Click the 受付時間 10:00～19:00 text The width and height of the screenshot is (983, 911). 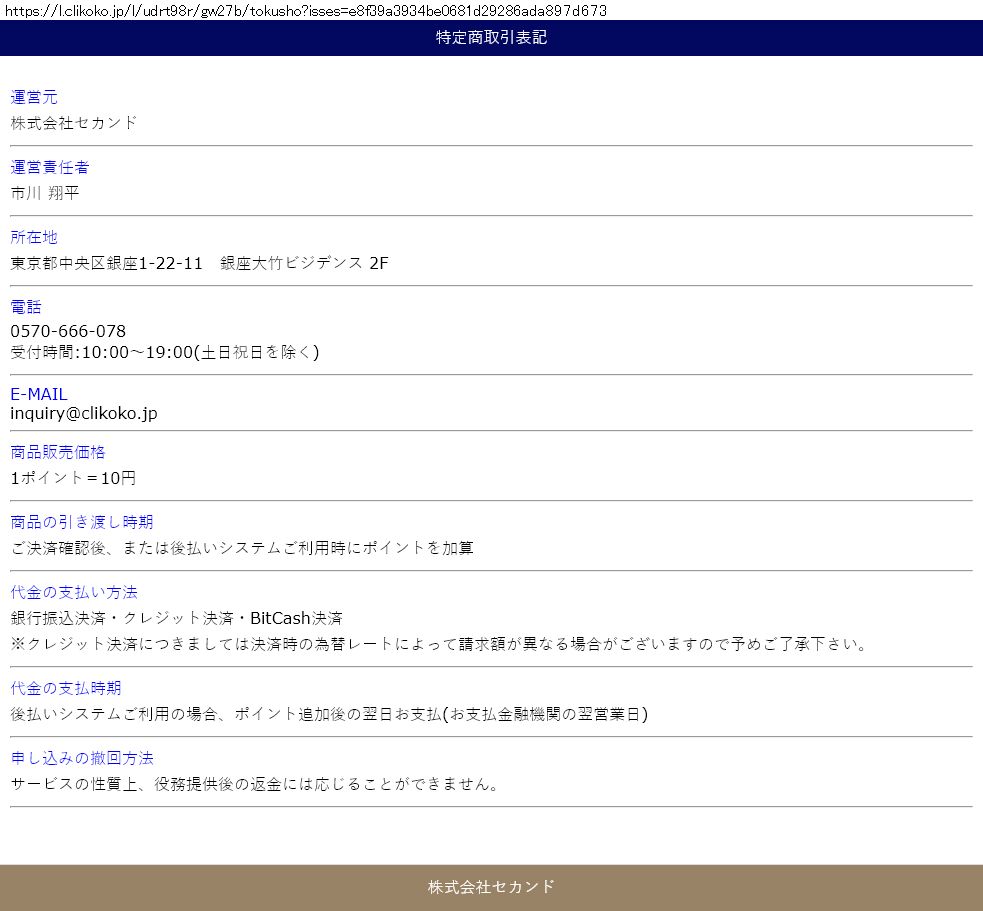tap(165, 352)
